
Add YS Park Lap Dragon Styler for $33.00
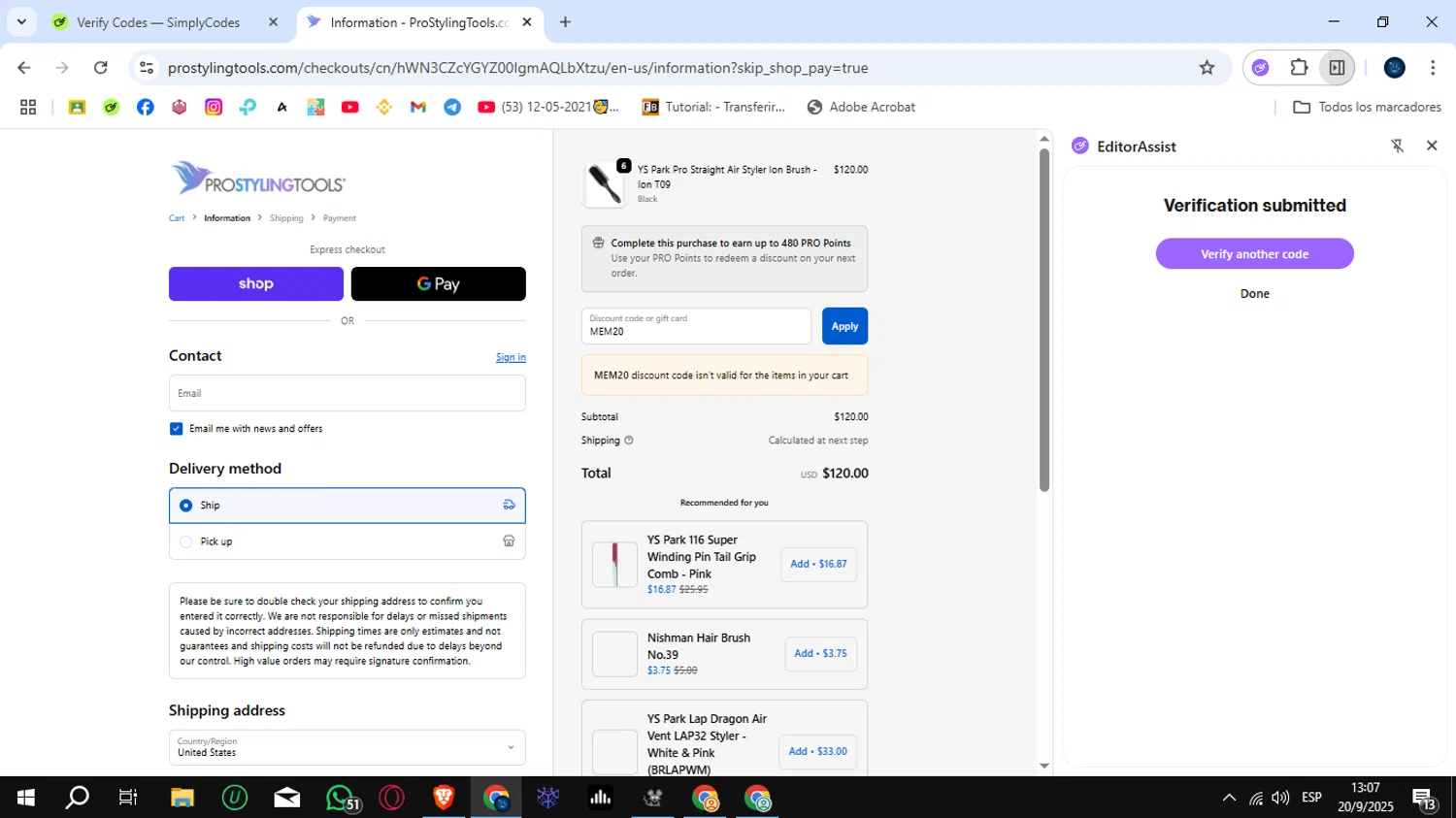pos(817,751)
